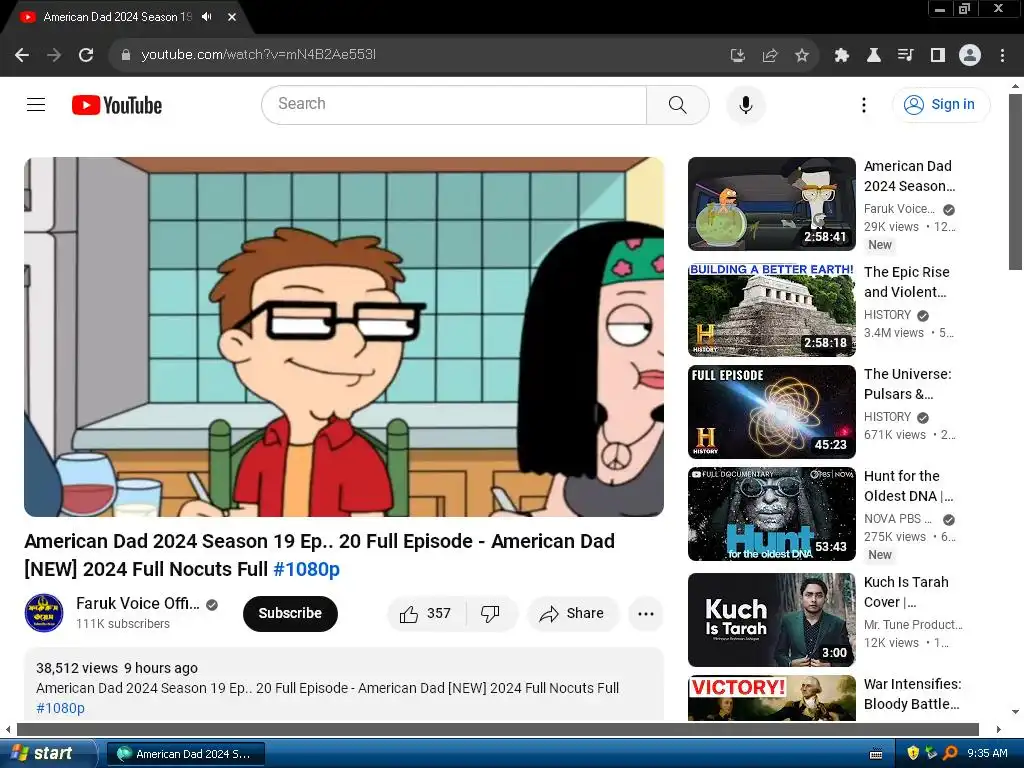Open more actions ellipsis under video
The width and height of the screenshot is (1024, 768).
point(646,613)
